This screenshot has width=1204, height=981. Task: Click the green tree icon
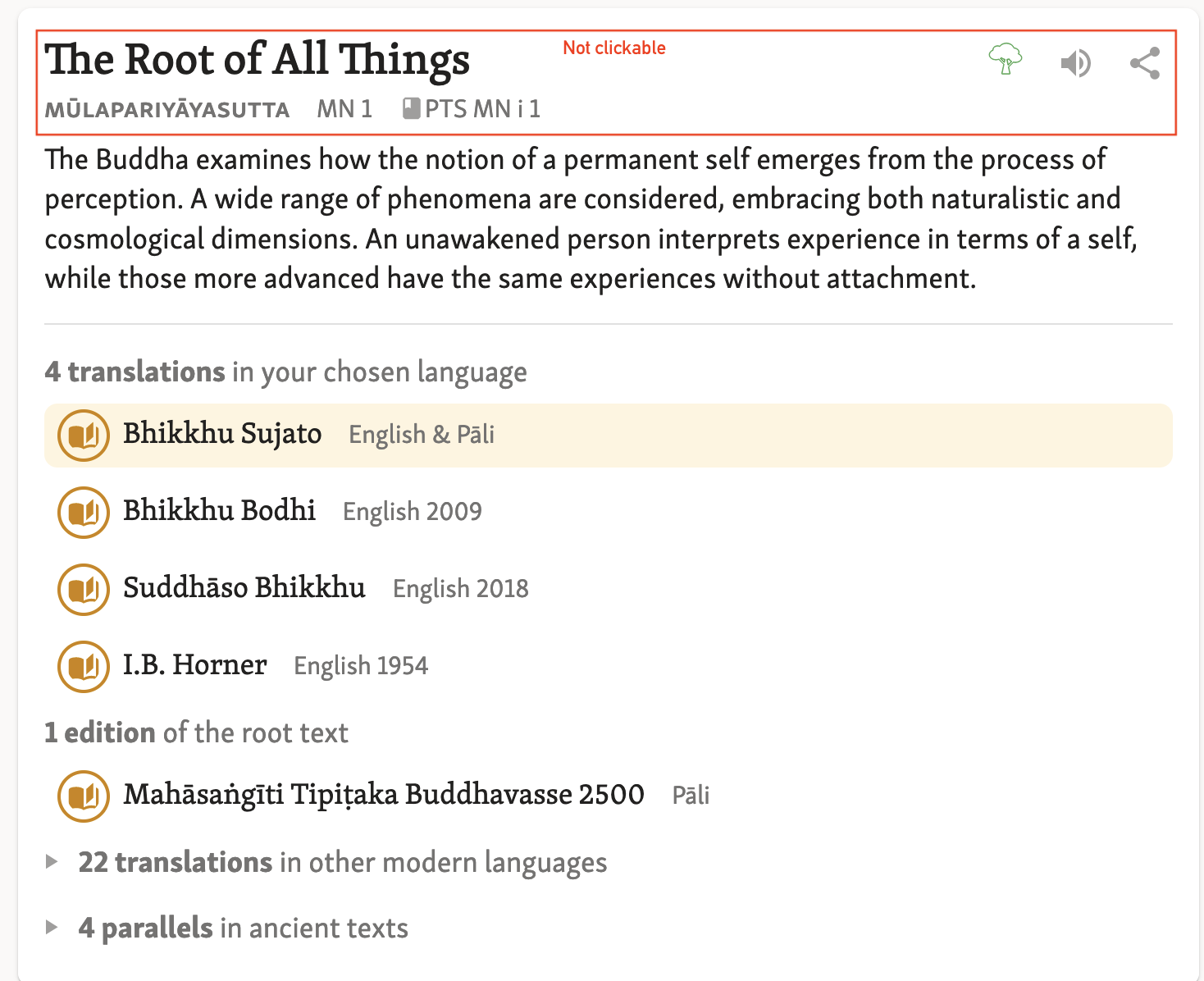tap(1006, 60)
